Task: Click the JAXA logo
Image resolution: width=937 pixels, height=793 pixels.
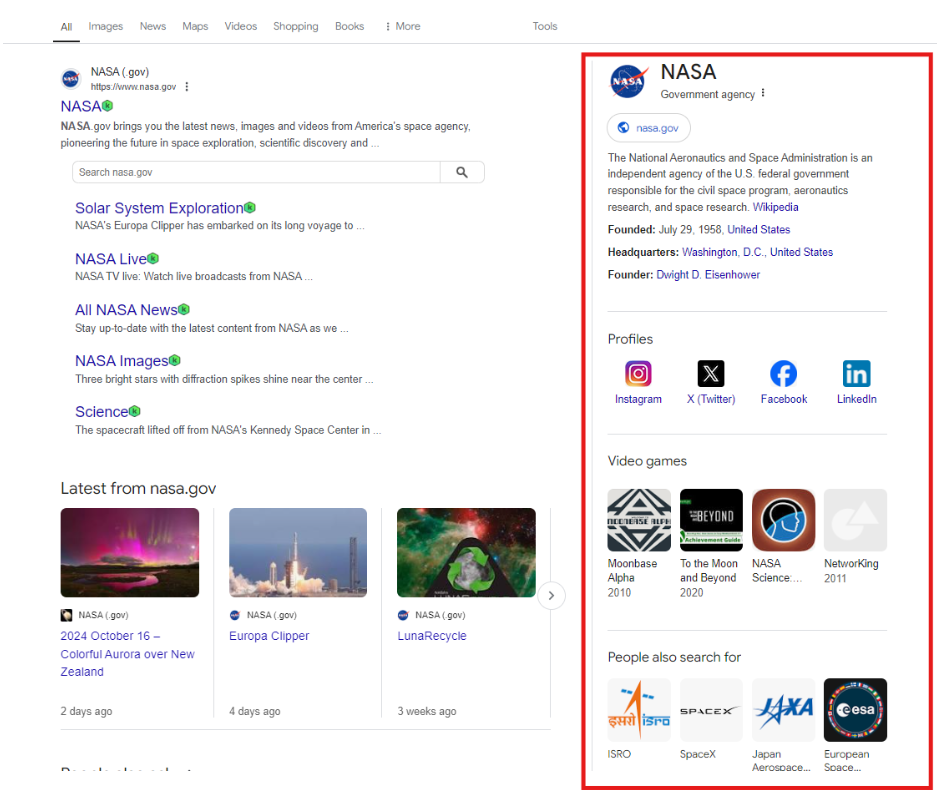Action: (783, 710)
